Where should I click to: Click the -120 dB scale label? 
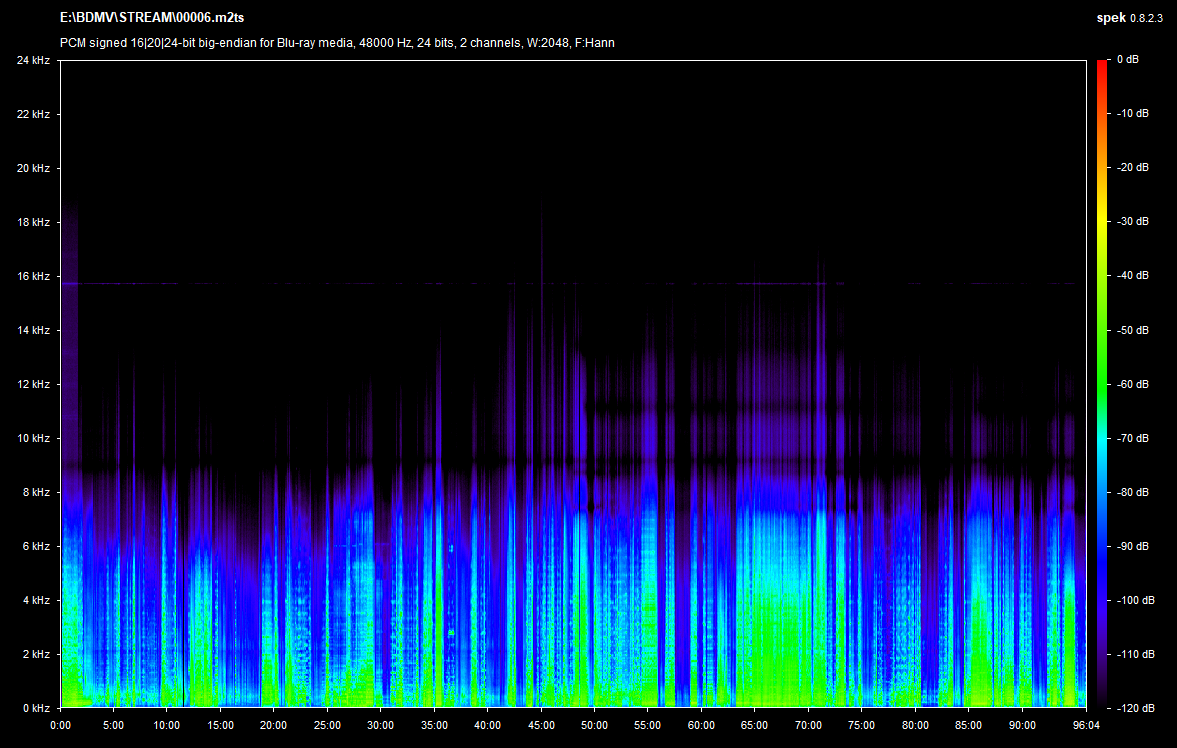(1134, 708)
